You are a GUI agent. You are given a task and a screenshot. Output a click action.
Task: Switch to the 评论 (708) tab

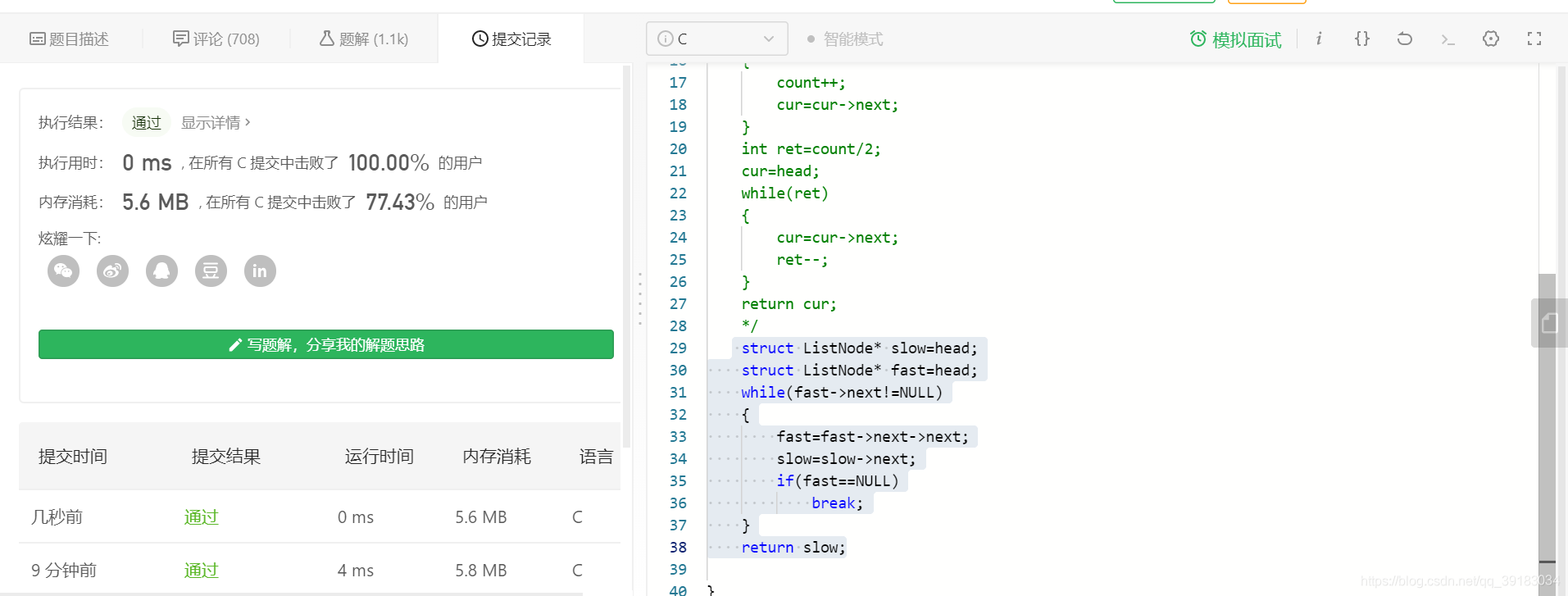pos(216,39)
